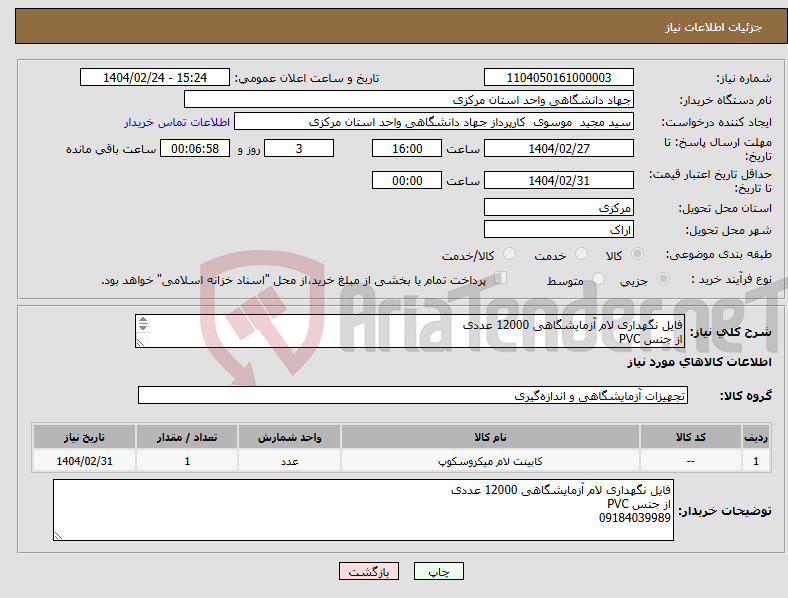Image resolution: width=788 pixels, height=598 pixels.
Task: Click the ایجاد کننده درخواست field
Action: pos(434,122)
